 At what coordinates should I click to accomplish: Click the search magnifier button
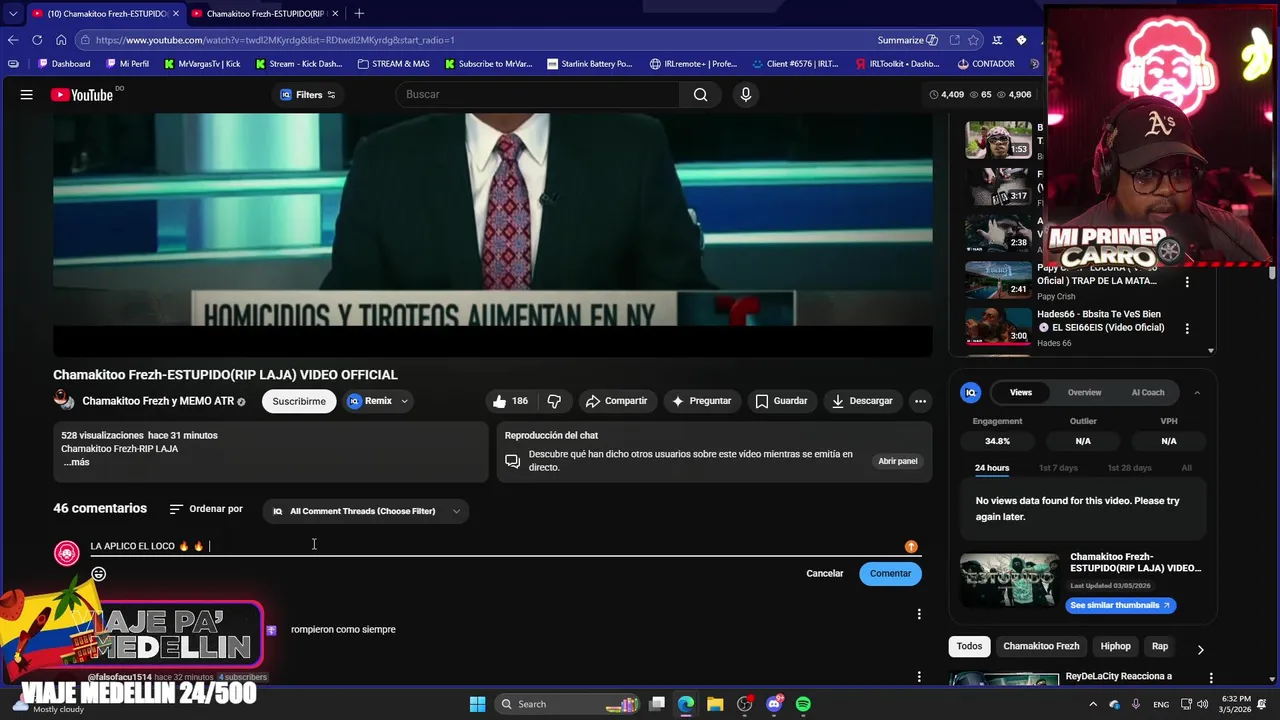(700, 94)
